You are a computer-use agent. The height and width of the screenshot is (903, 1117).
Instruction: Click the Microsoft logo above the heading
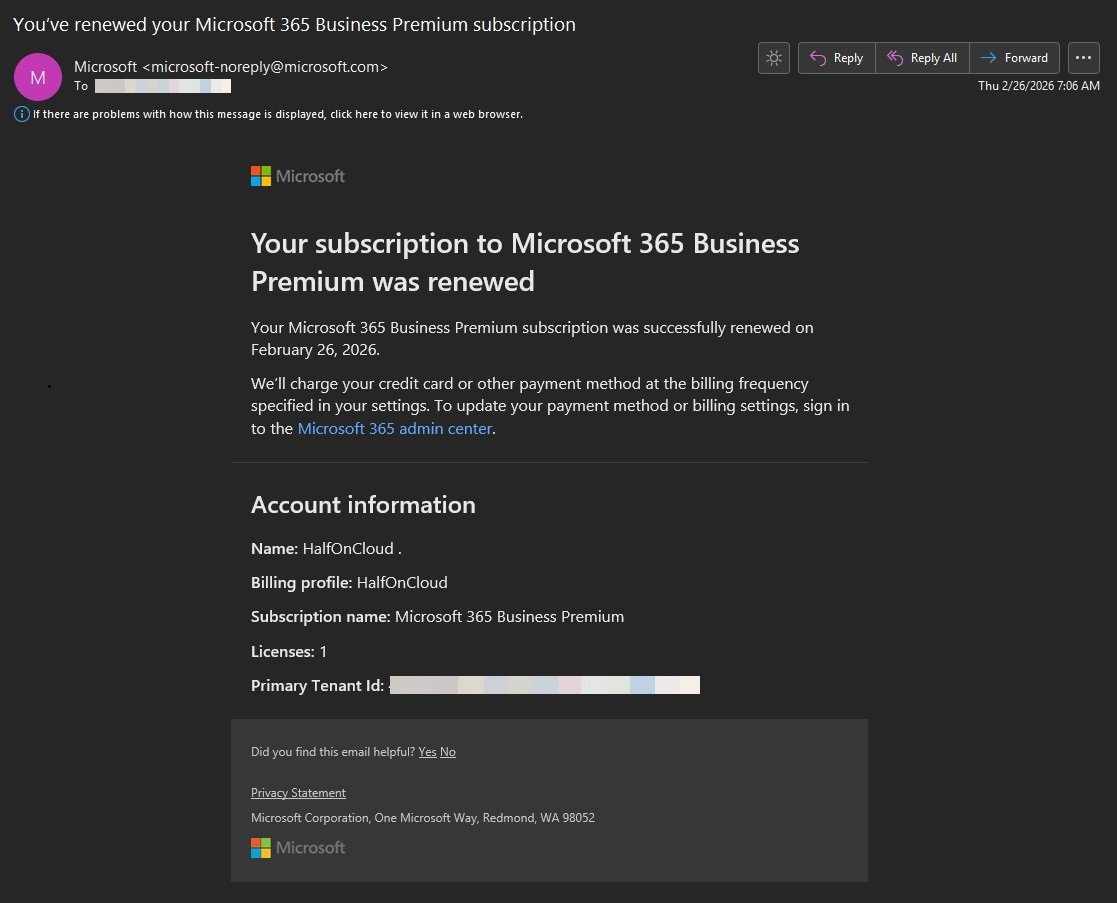tap(298, 176)
